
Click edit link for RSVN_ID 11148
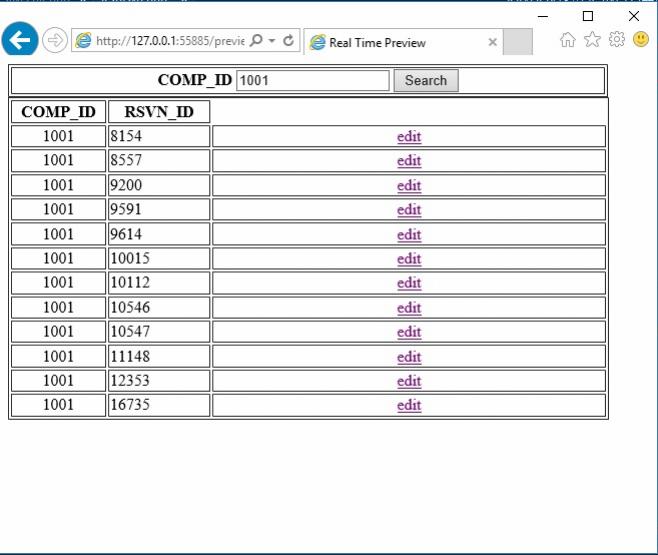pos(409,357)
